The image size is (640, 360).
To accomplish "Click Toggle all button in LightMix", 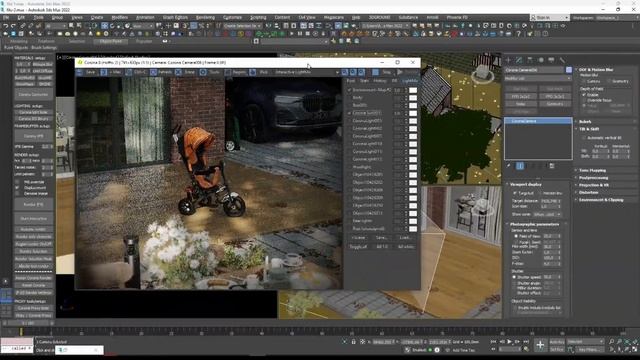I will point(358,247).
